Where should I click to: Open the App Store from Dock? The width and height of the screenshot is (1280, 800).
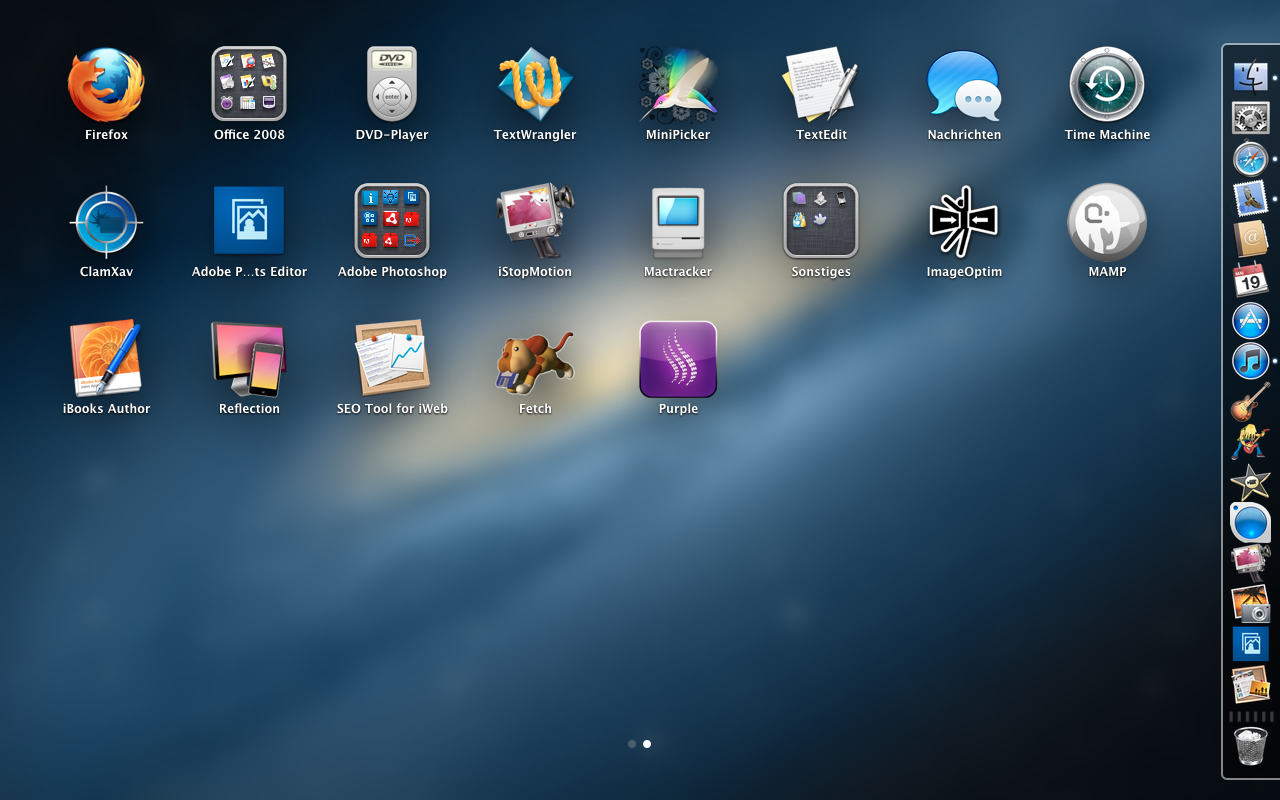click(1250, 321)
